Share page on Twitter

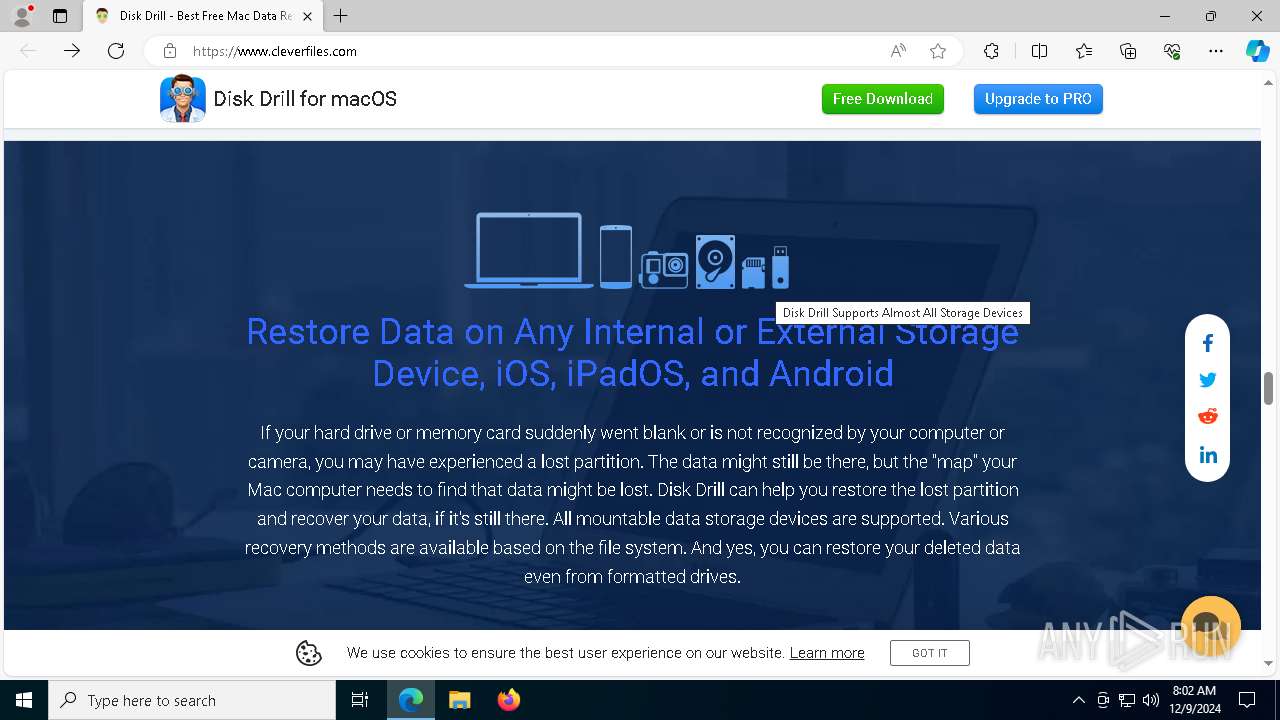click(x=1208, y=380)
